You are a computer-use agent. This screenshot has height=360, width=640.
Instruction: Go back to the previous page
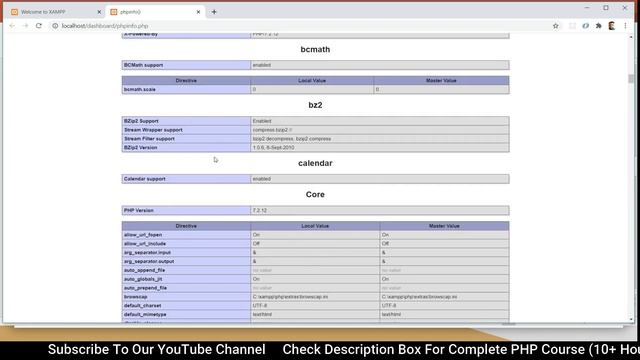coord(12,26)
